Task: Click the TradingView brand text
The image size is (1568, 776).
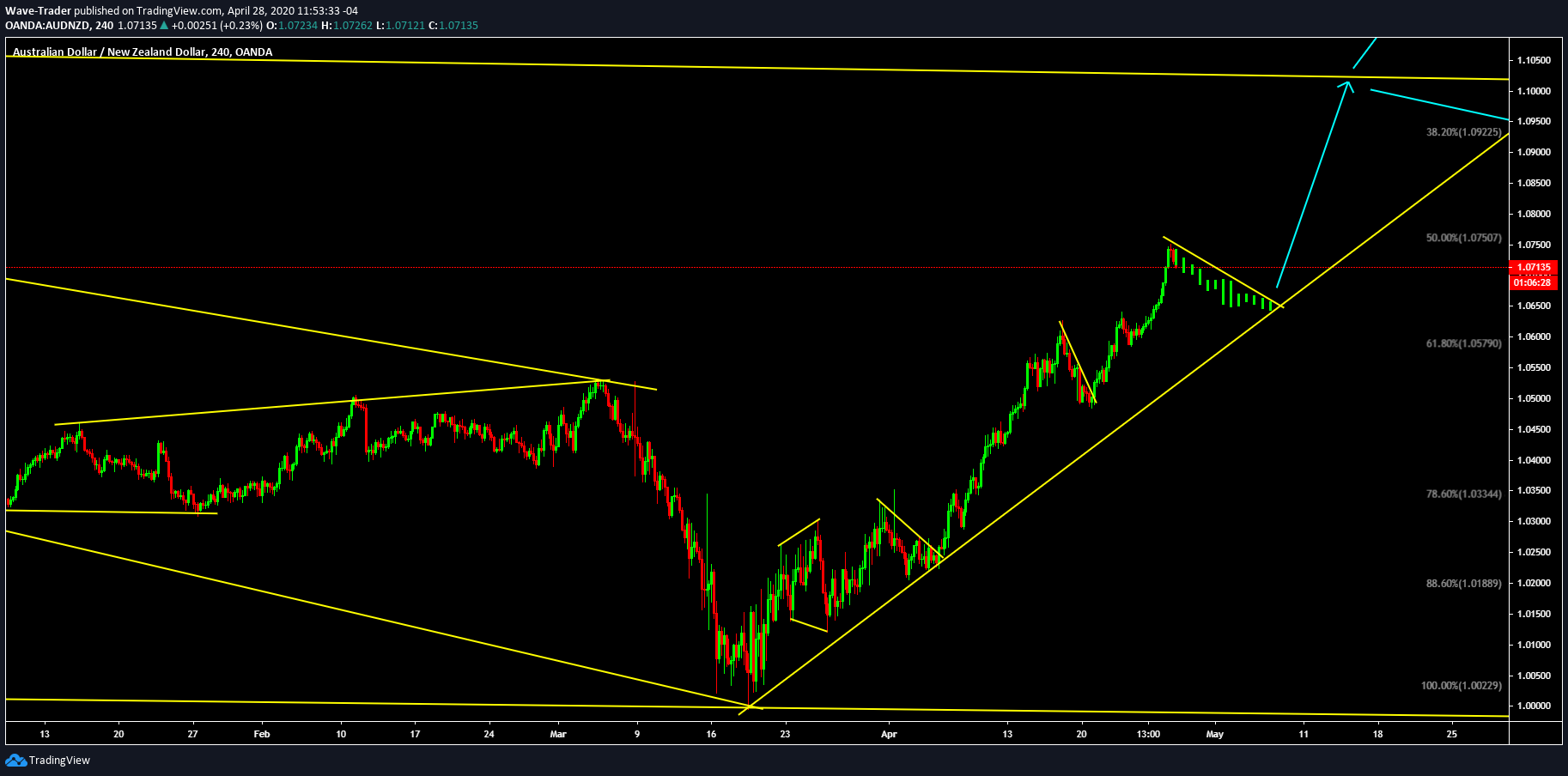Action: (59, 761)
